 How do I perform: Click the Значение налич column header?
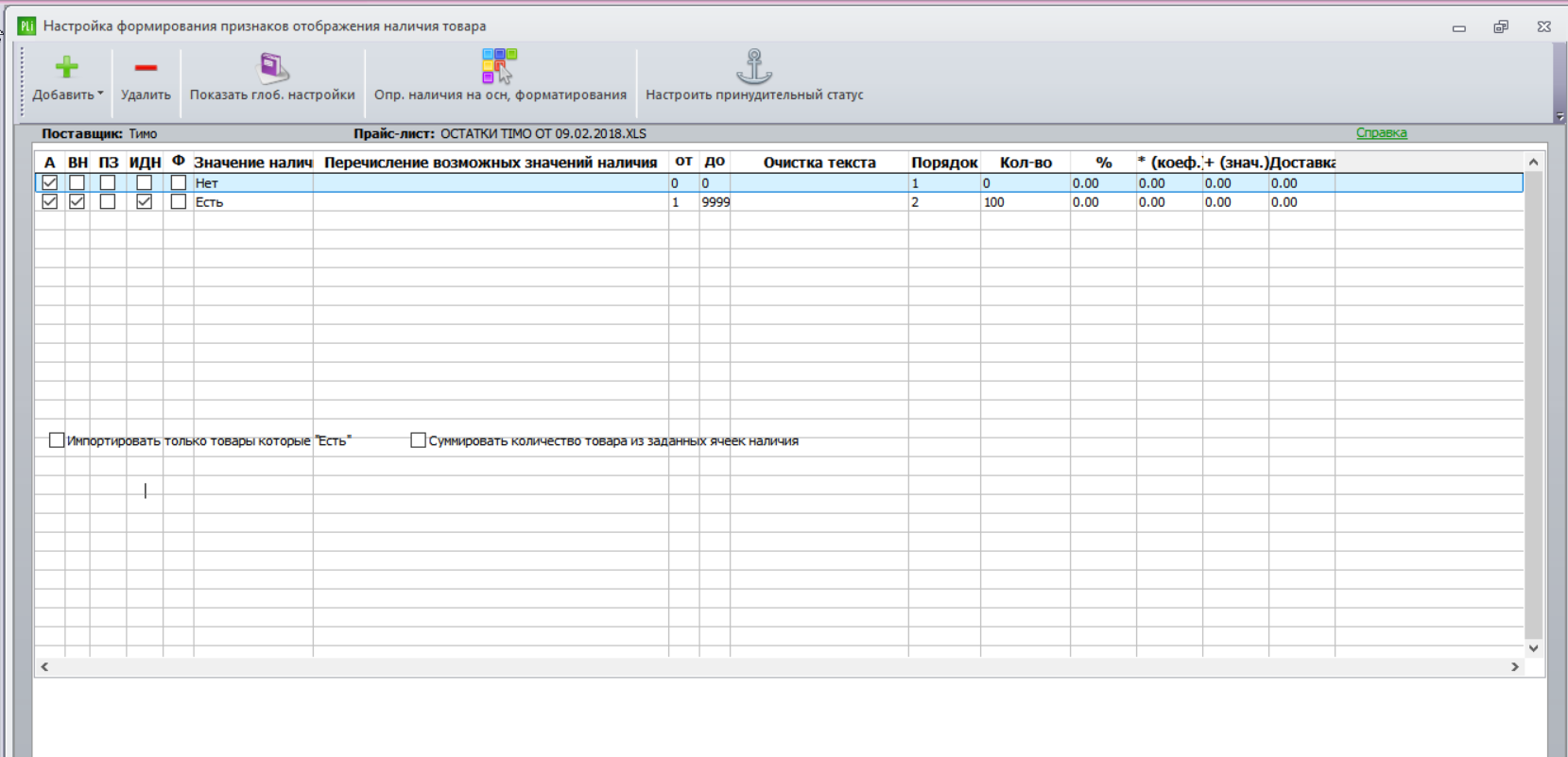(253, 163)
